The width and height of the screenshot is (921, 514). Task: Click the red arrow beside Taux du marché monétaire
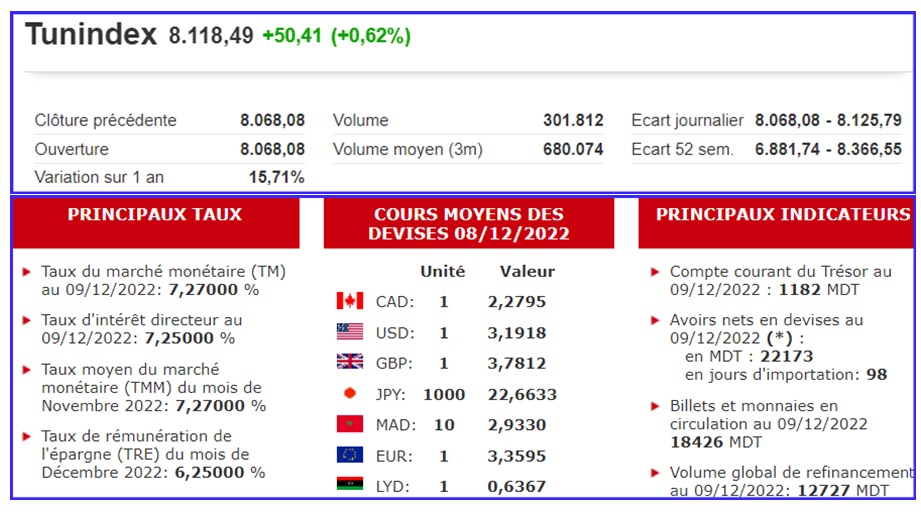(x=26, y=272)
